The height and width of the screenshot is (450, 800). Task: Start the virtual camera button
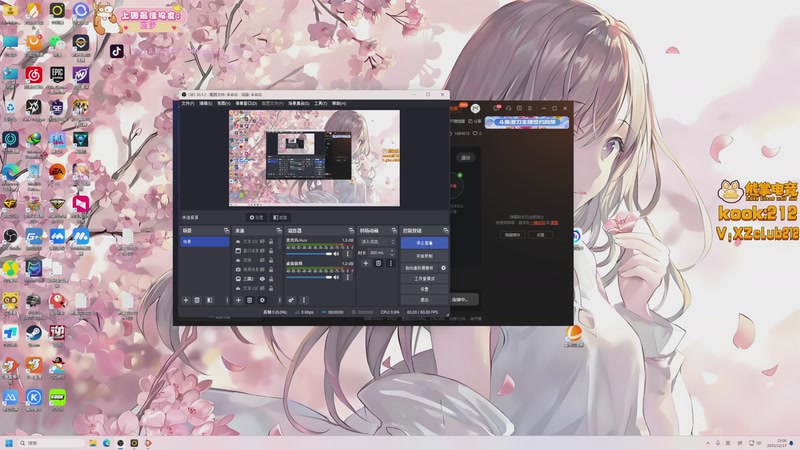pyautogui.click(x=419, y=268)
